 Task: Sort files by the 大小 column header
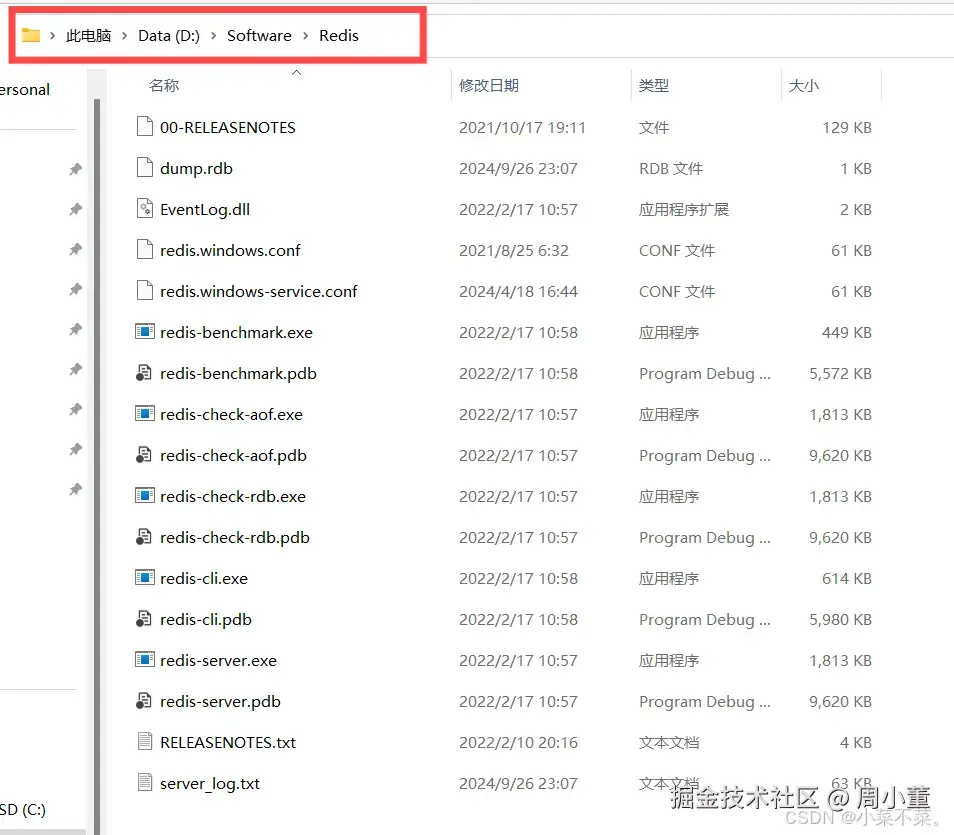click(x=804, y=85)
